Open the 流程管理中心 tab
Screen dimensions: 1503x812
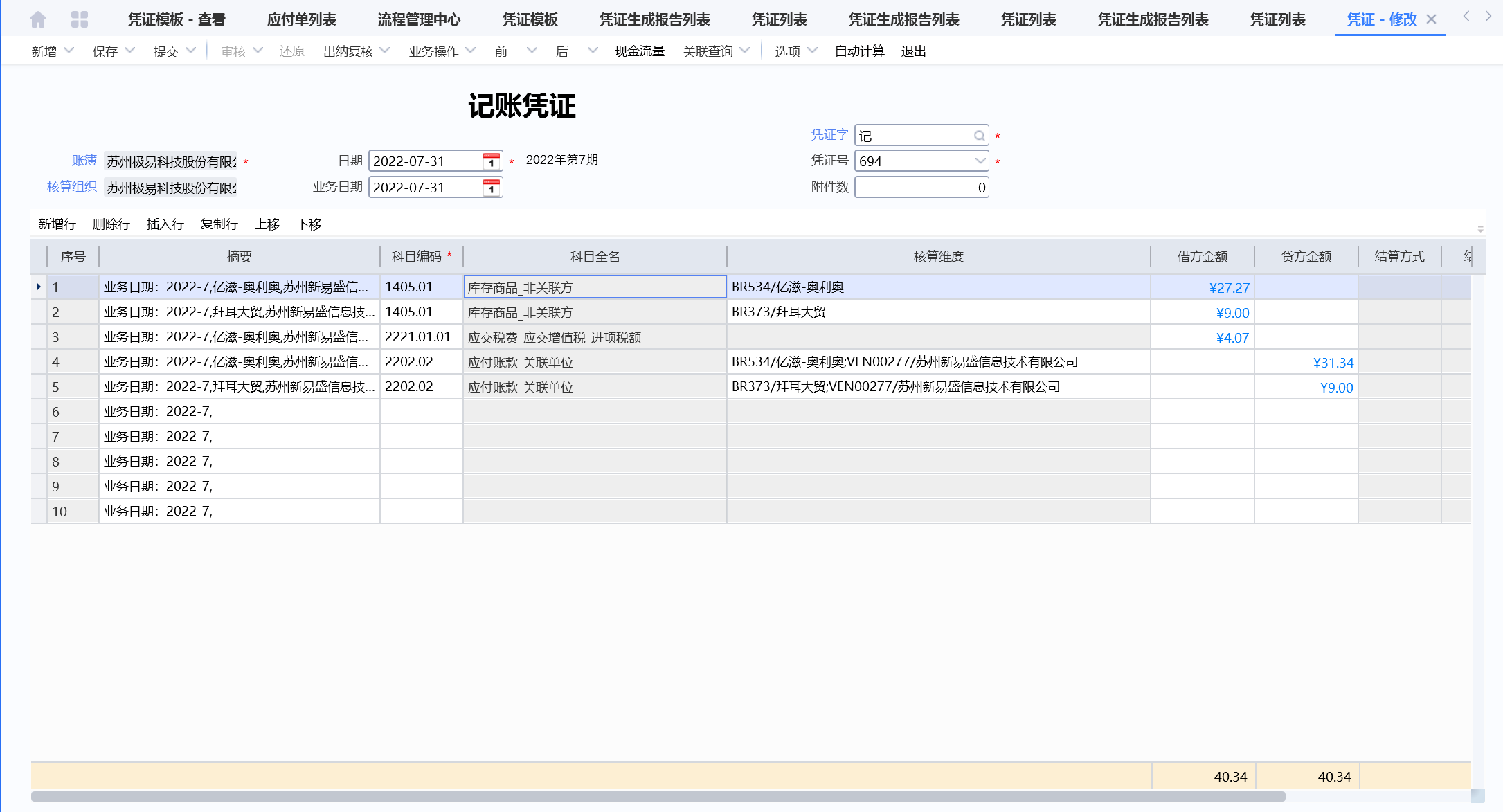(420, 19)
